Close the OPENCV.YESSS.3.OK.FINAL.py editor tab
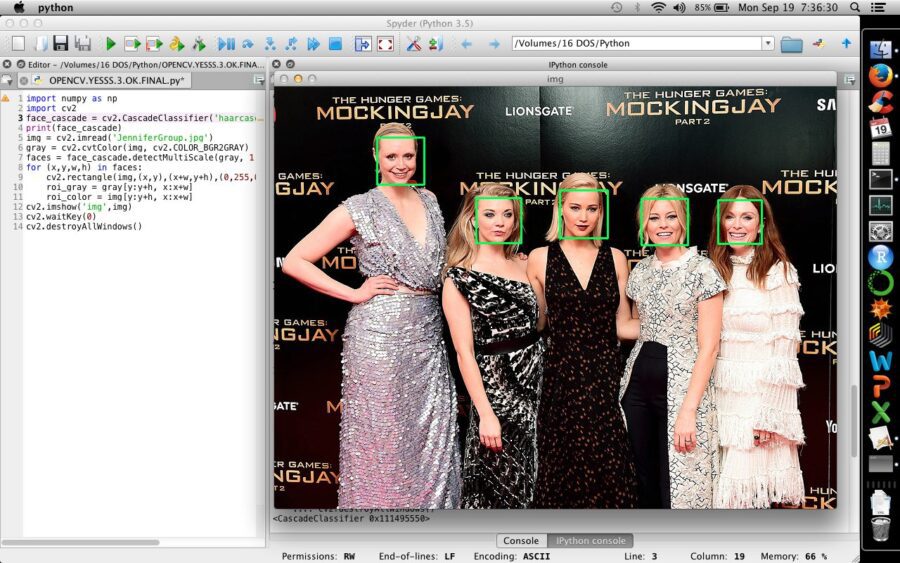The height and width of the screenshot is (563, 900). click(x=24, y=80)
